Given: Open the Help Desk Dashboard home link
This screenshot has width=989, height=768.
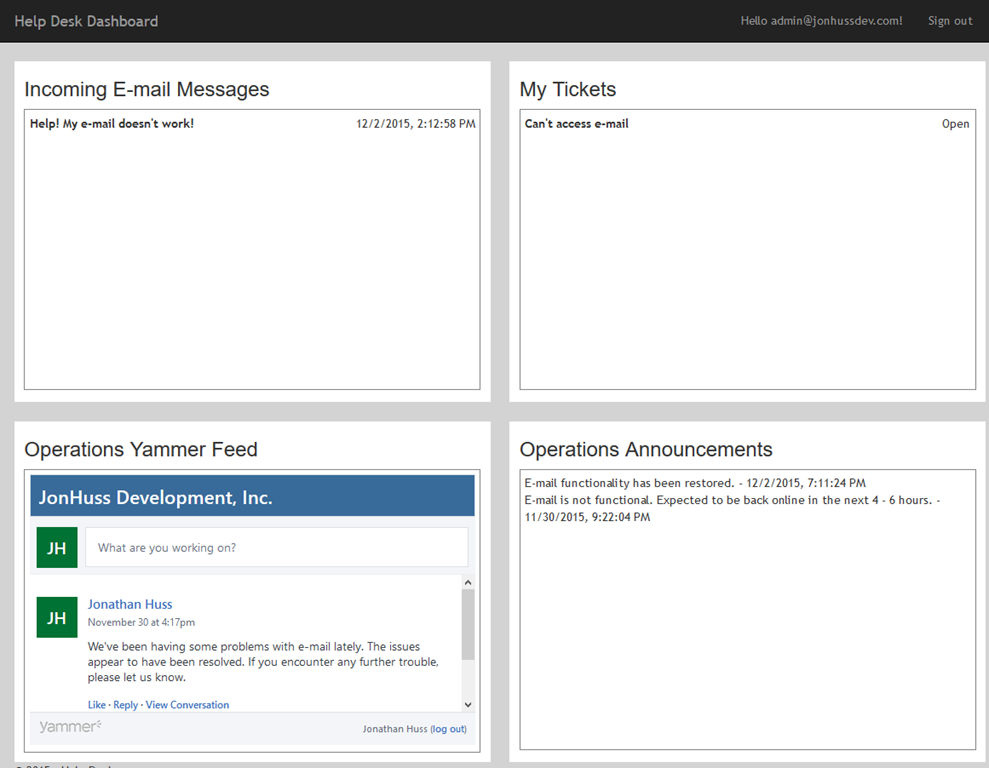Looking at the screenshot, I should click(86, 21).
